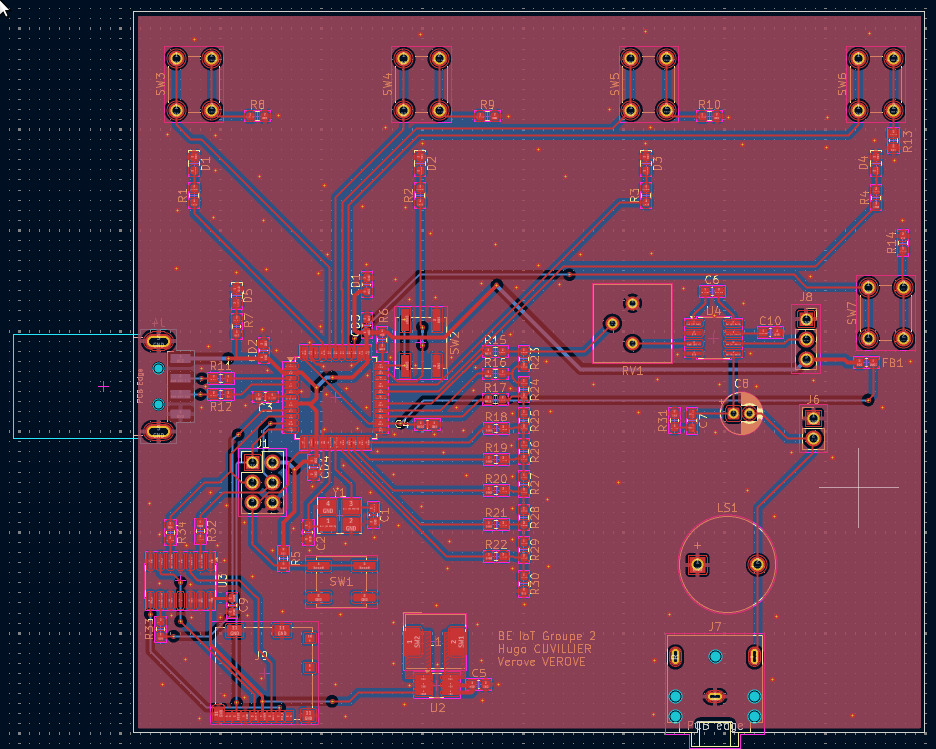The width and height of the screenshot is (936, 749).
Task: Click the R8 resistor near SW3
Action: (258, 117)
